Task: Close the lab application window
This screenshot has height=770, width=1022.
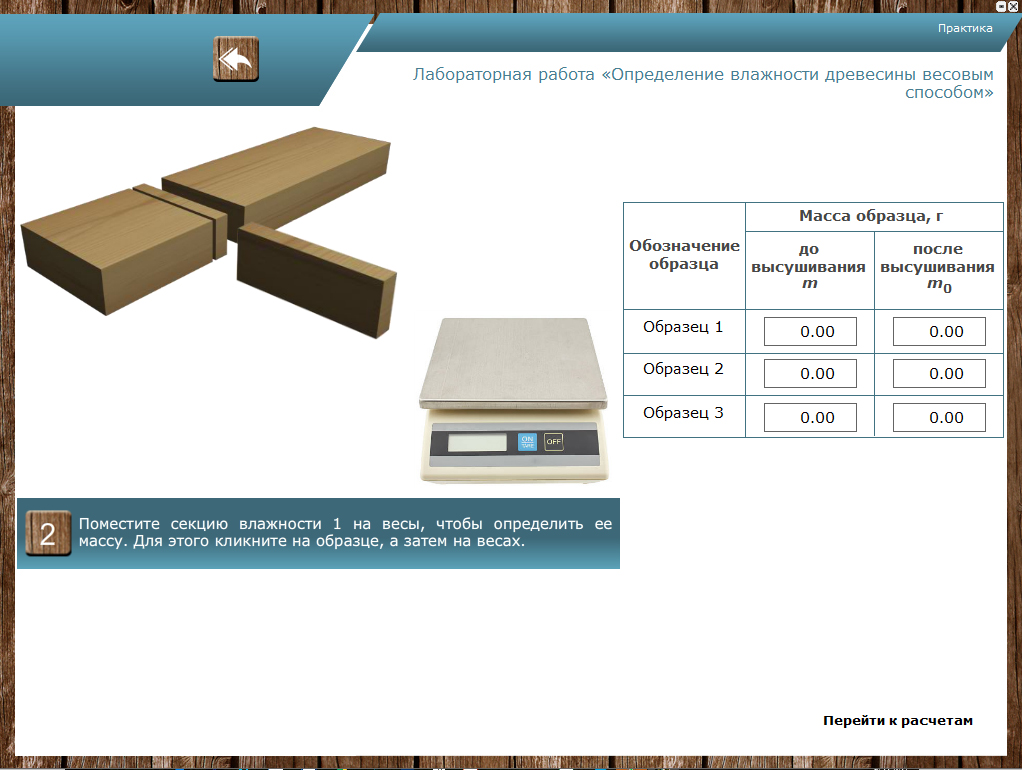Action: click(x=1013, y=6)
